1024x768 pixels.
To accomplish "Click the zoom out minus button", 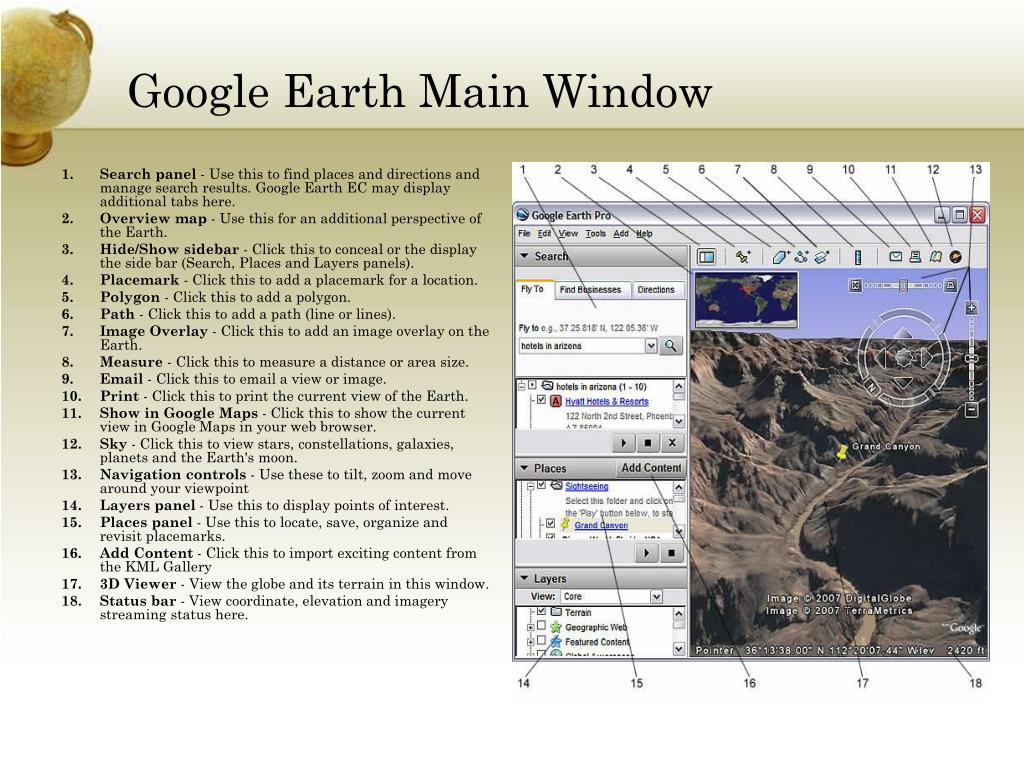I will (971, 410).
